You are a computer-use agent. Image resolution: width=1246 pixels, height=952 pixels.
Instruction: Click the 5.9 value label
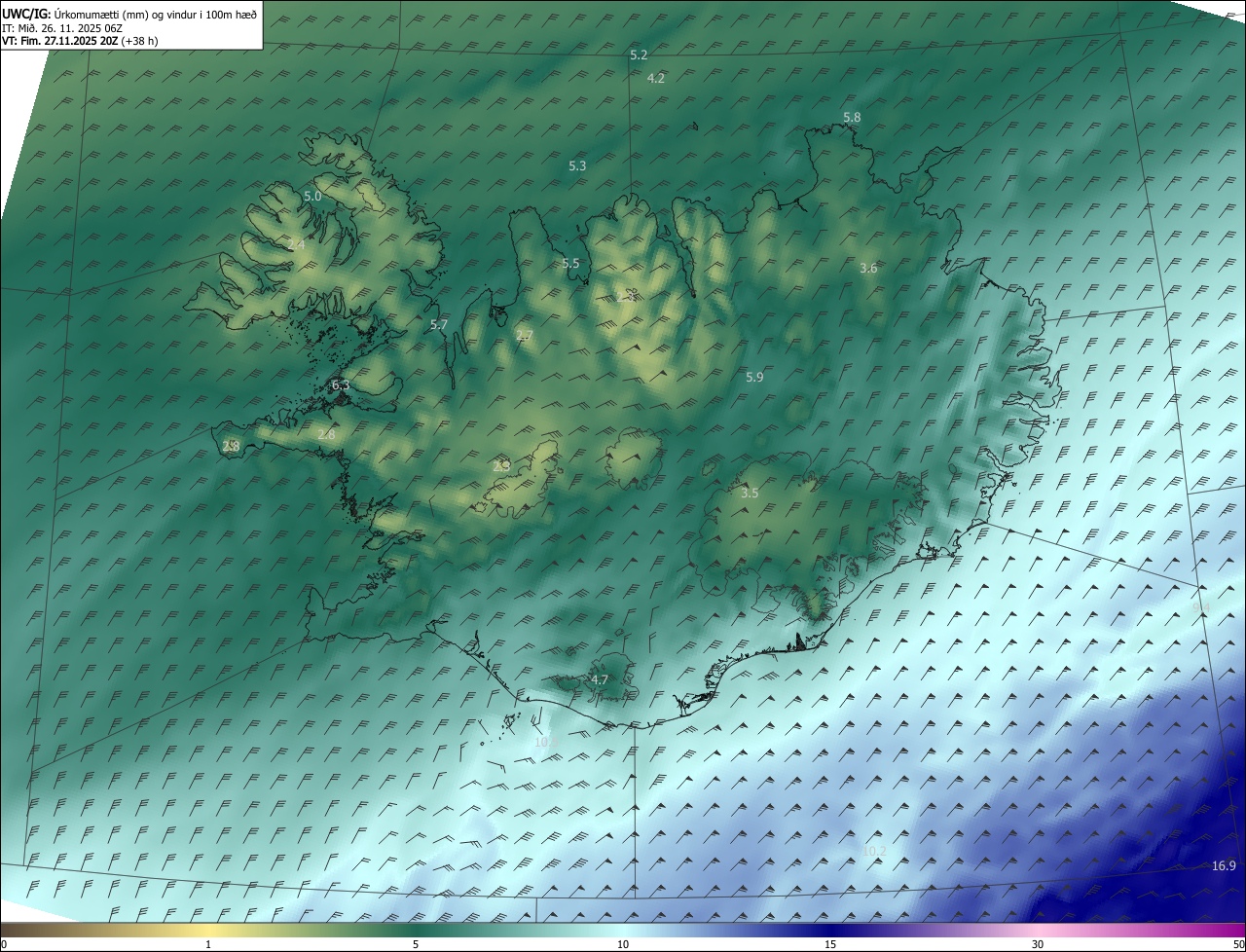pos(754,377)
